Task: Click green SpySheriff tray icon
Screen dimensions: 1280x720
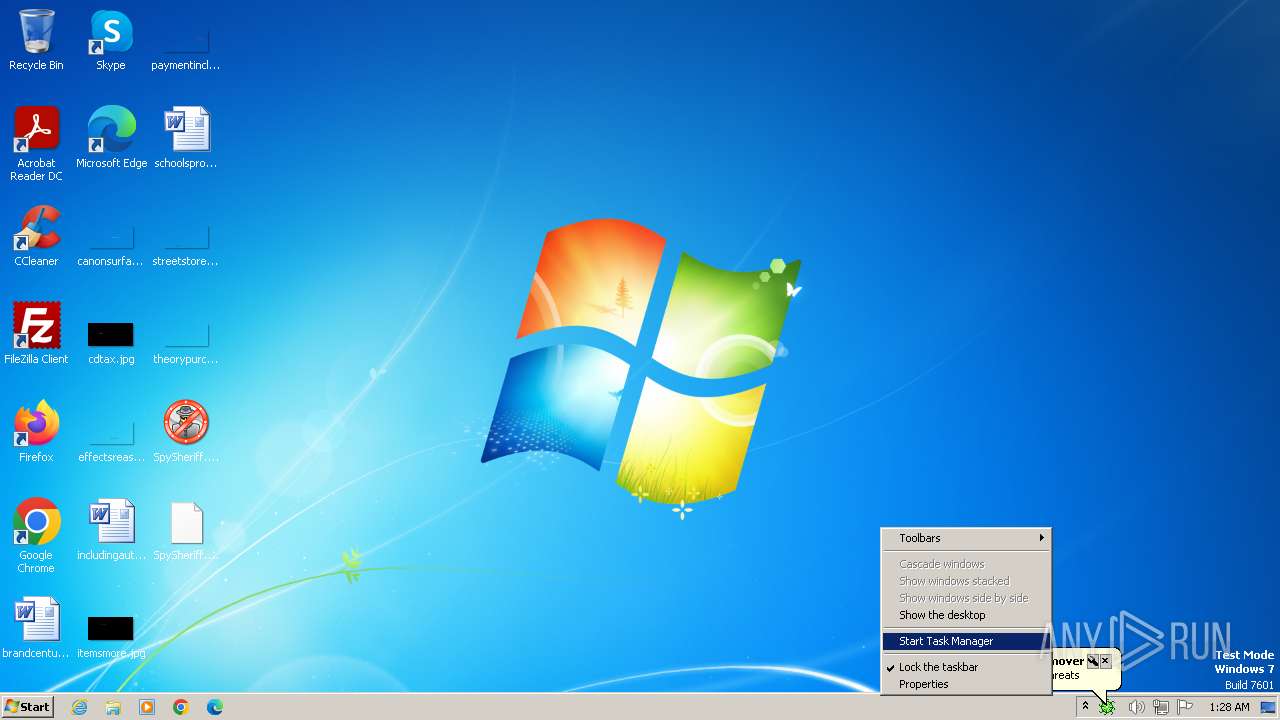Action: (x=1107, y=708)
